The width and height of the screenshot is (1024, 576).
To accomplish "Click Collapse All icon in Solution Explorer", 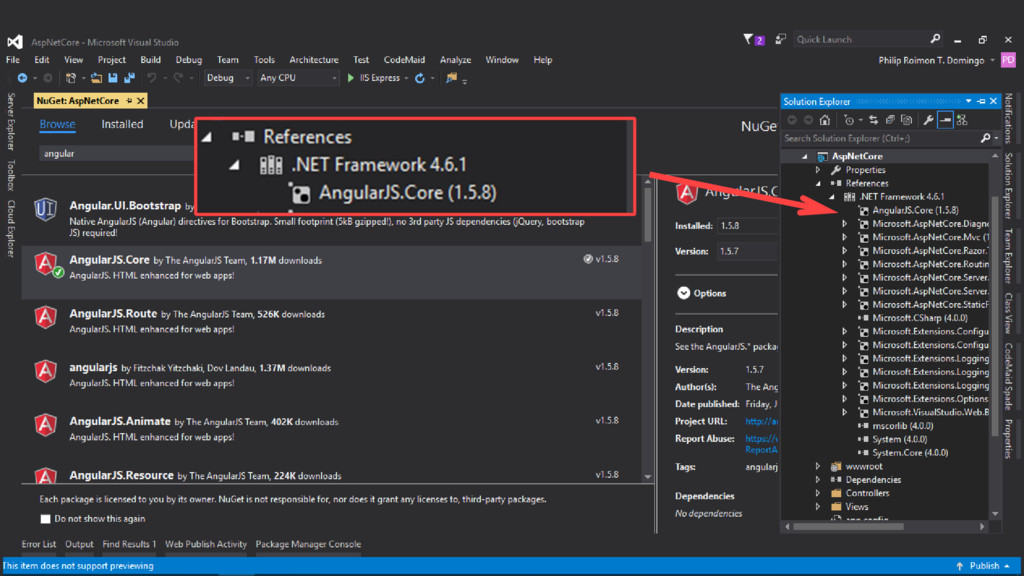I will (889, 120).
